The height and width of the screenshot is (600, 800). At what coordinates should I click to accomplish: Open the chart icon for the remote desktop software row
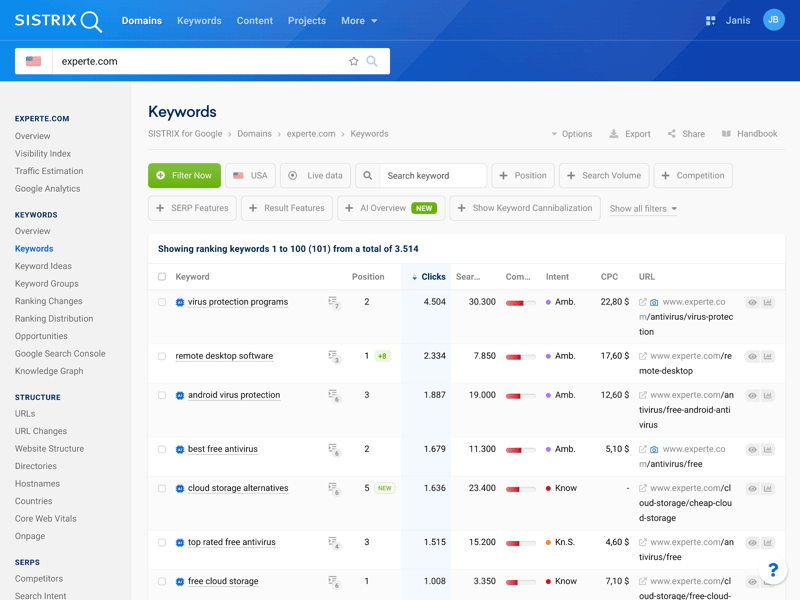[768, 356]
